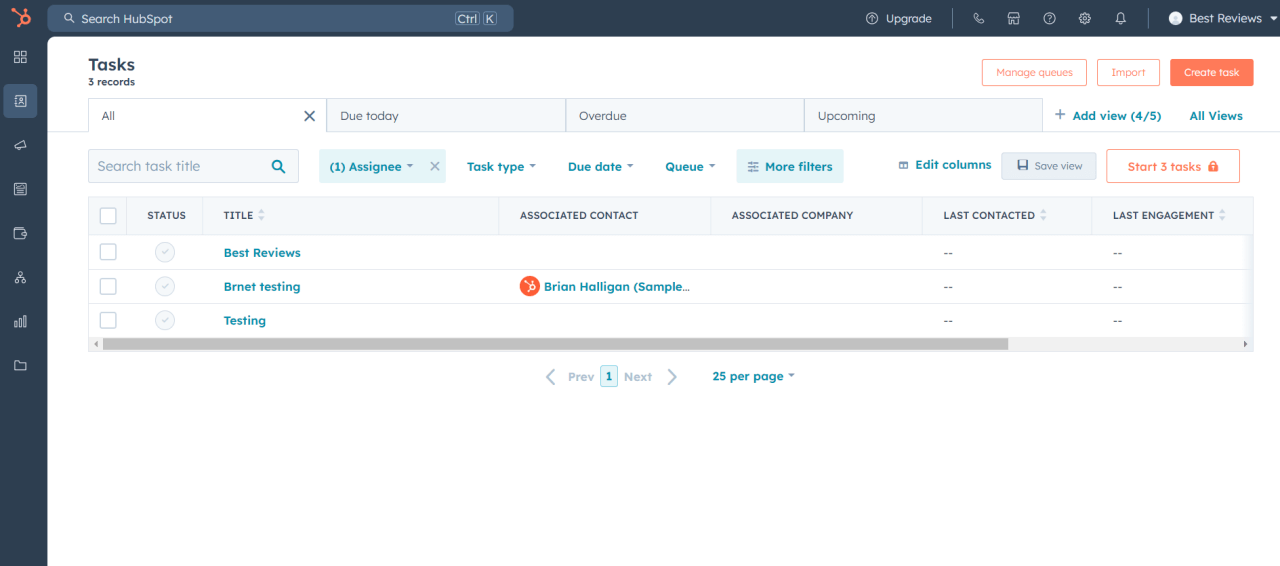This screenshot has width=1280, height=566.
Task: Click the horizontal table scrollbar thumb
Action: [x=555, y=344]
